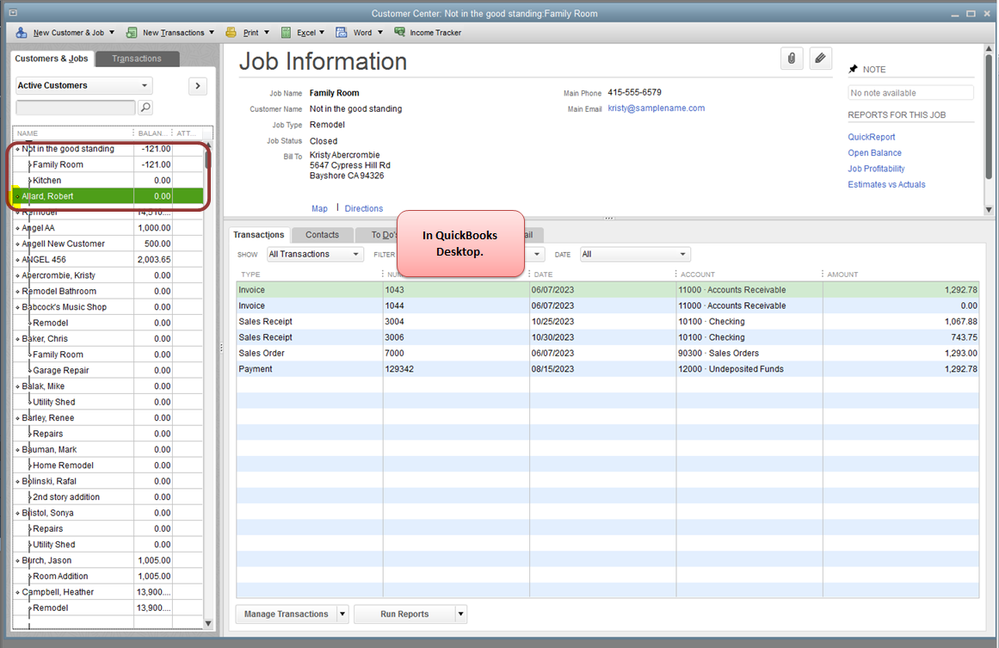Select Sales Order 7000 row

click(607, 353)
